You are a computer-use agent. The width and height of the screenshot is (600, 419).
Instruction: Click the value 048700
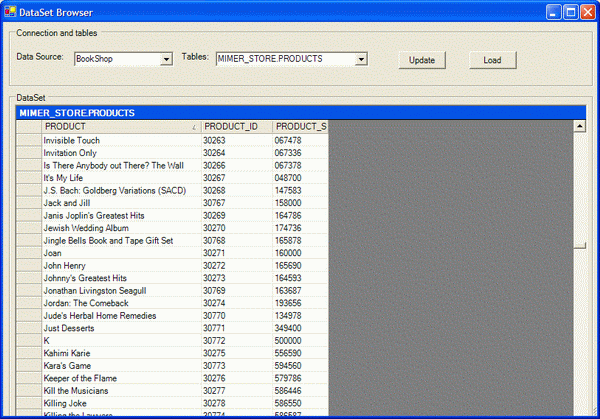(x=300, y=178)
